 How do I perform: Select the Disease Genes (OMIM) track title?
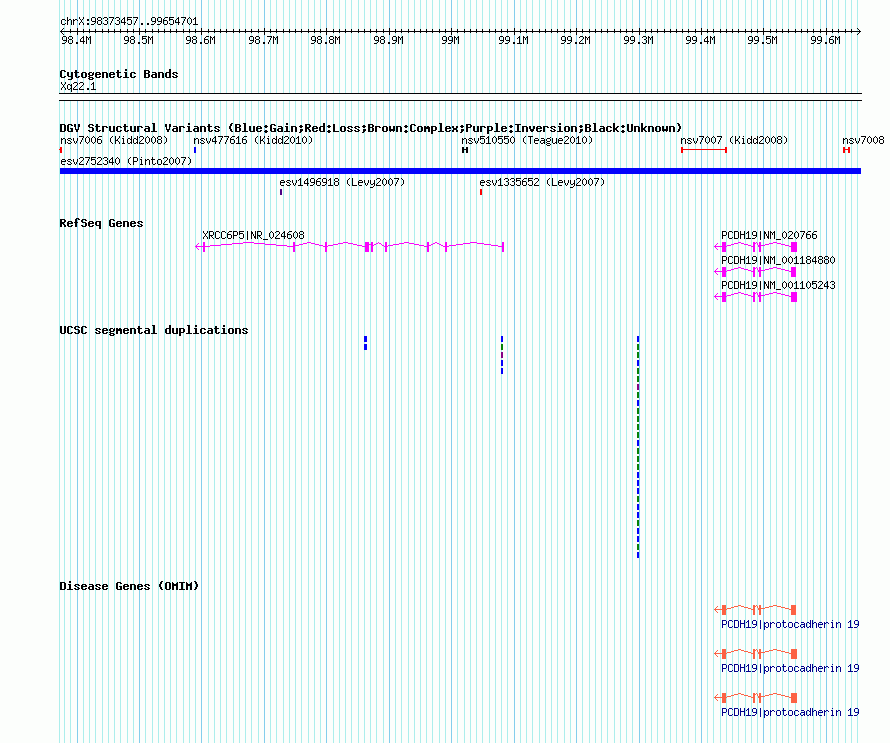129,586
